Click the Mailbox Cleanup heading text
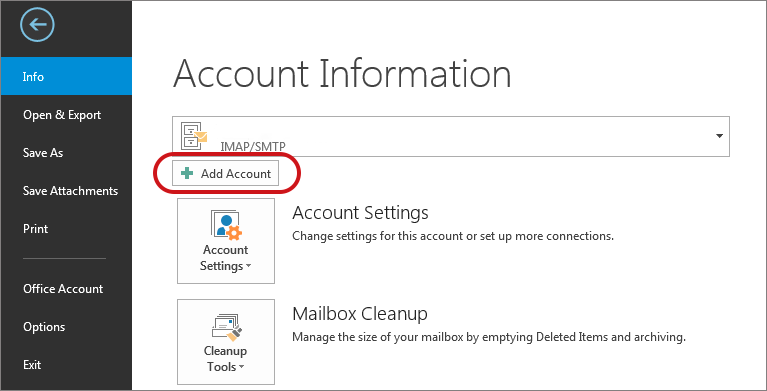767x391 pixels. coord(360,314)
